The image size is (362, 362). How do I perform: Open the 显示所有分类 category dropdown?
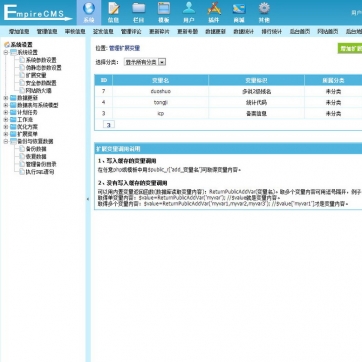[x=145, y=62]
